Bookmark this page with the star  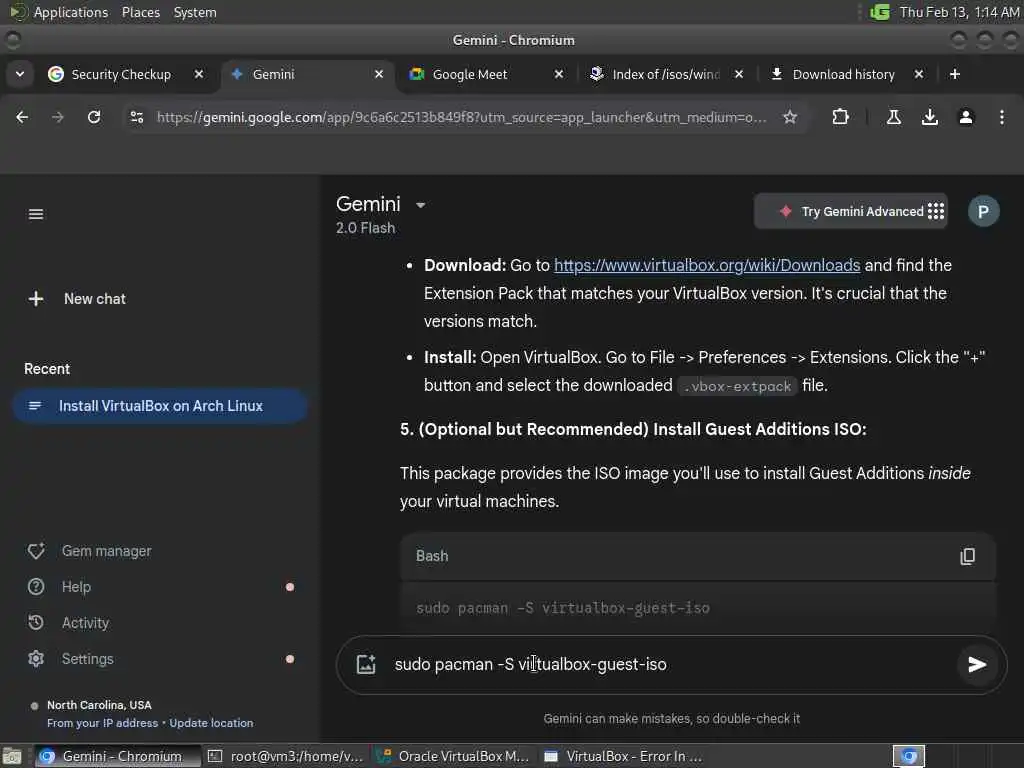(790, 117)
